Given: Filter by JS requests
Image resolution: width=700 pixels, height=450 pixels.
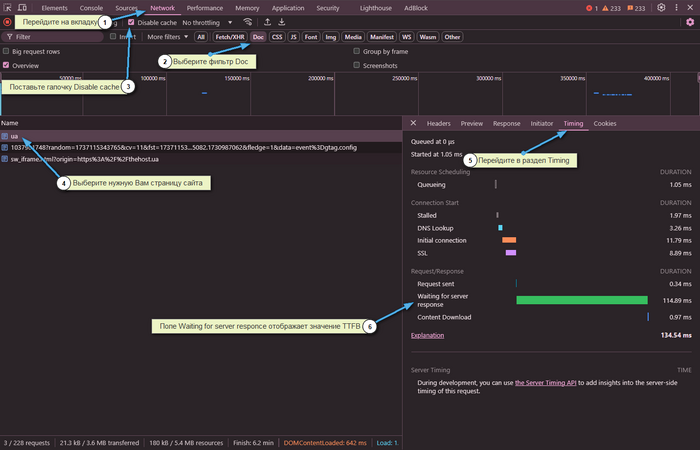Looking at the screenshot, I should pyautogui.click(x=293, y=37).
